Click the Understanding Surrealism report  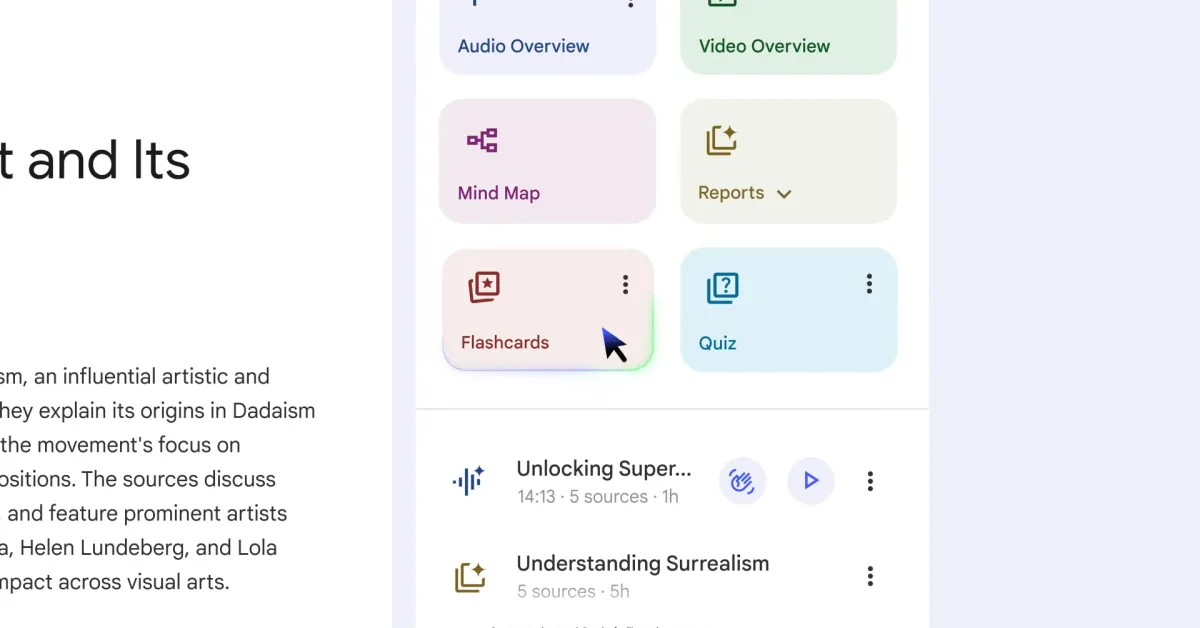coord(642,564)
